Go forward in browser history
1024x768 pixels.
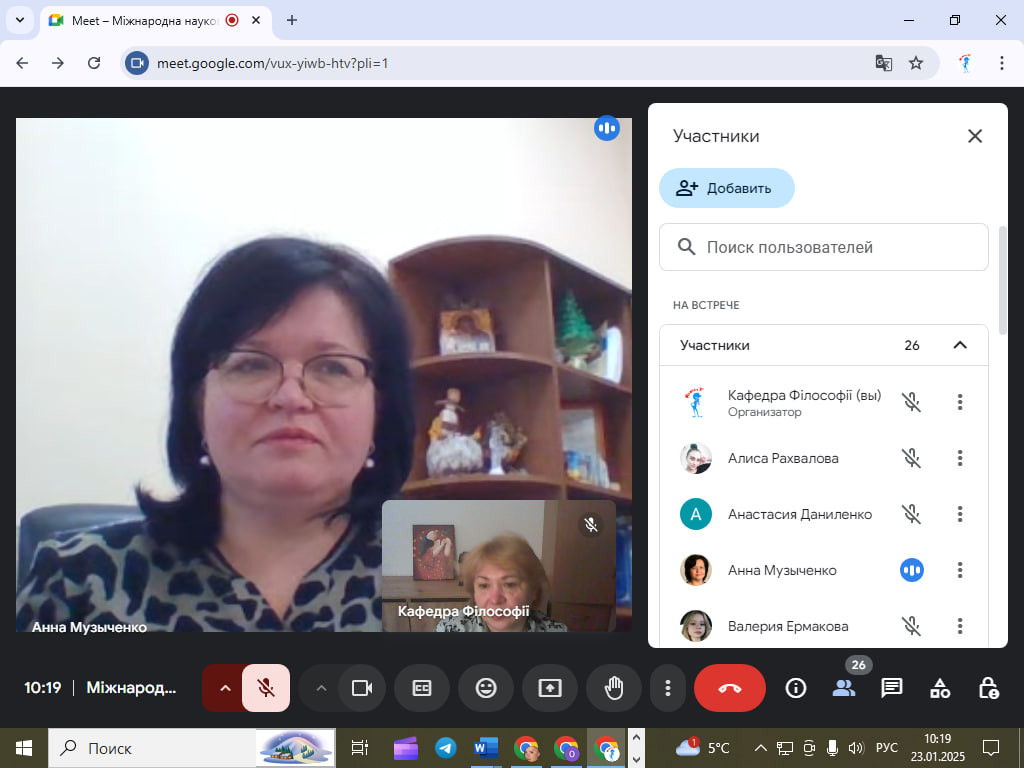click(x=58, y=63)
